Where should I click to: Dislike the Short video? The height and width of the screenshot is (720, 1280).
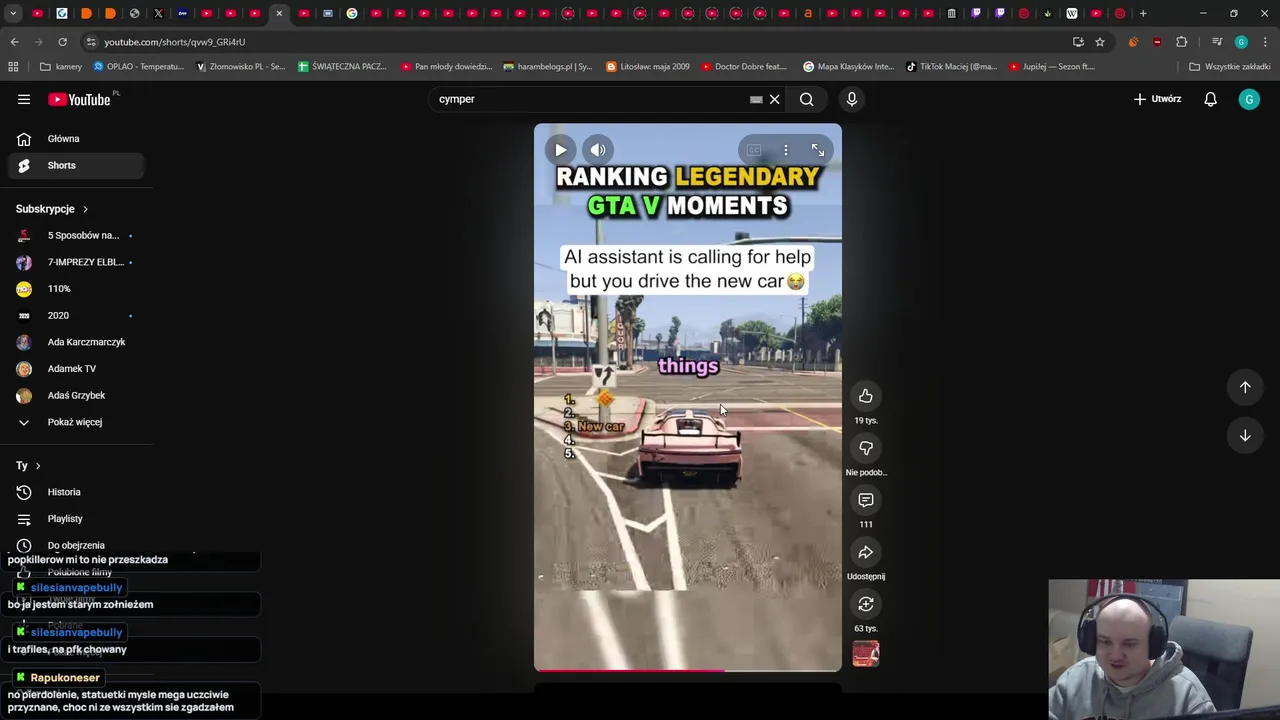[866, 448]
